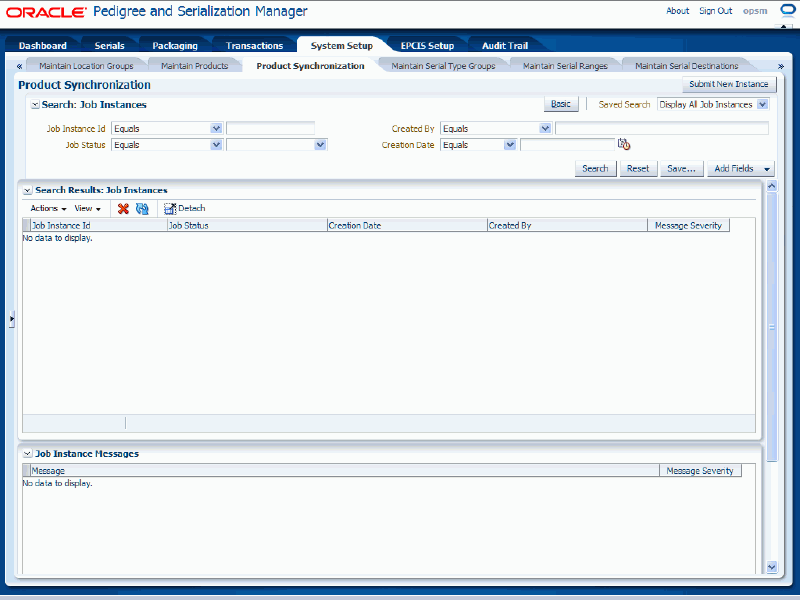This screenshot has height=600, width=800.
Task: Sort by Creation Date column header
Action: point(407,226)
